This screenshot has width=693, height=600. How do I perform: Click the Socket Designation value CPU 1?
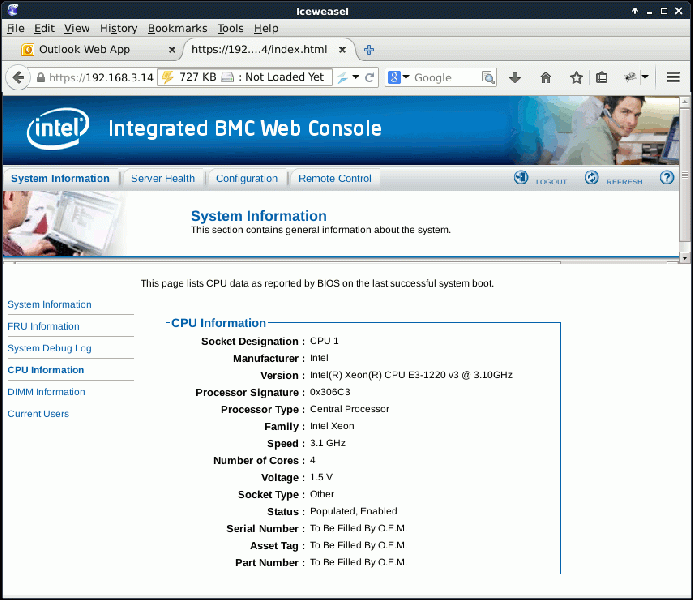pyautogui.click(x=324, y=341)
